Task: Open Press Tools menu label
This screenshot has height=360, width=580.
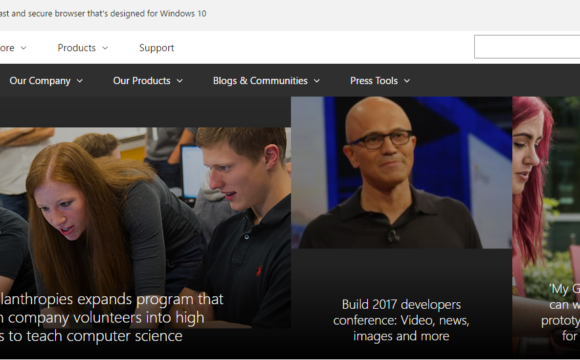Action: (374, 81)
